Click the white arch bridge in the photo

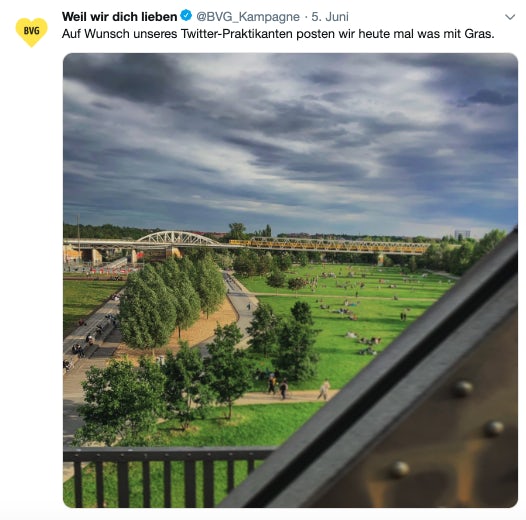tap(178, 238)
